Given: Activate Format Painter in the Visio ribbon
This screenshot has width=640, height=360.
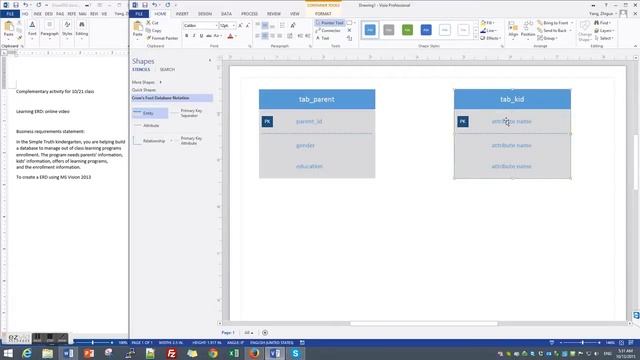Looking at the screenshot, I should point(162,38).
